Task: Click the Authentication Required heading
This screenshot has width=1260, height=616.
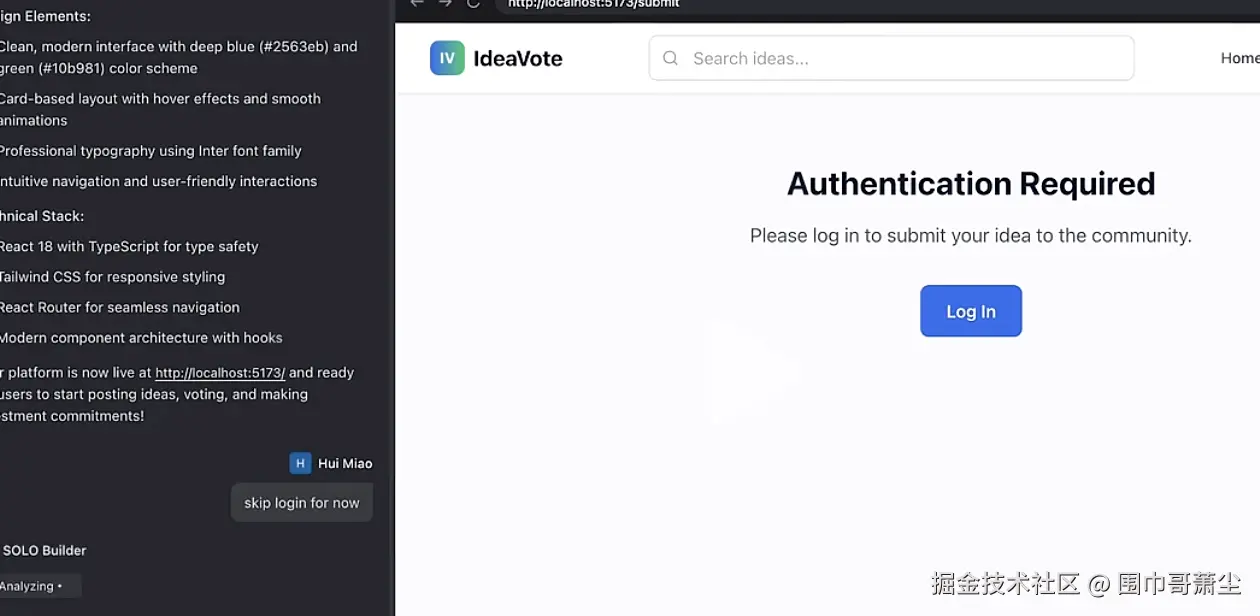Action: [971, 184]
